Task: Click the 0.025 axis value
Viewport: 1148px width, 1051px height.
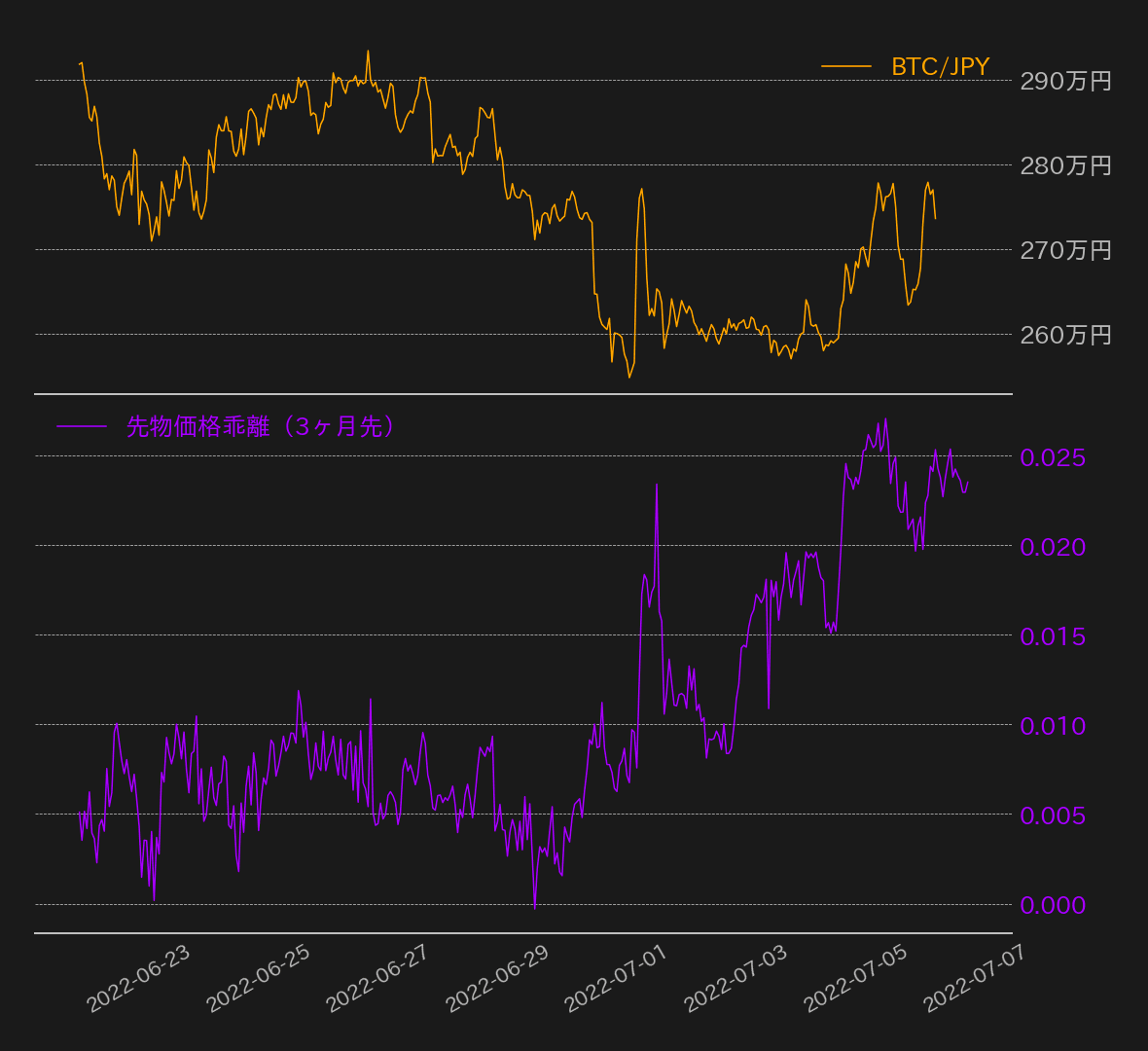Action: pos(1053,456)
